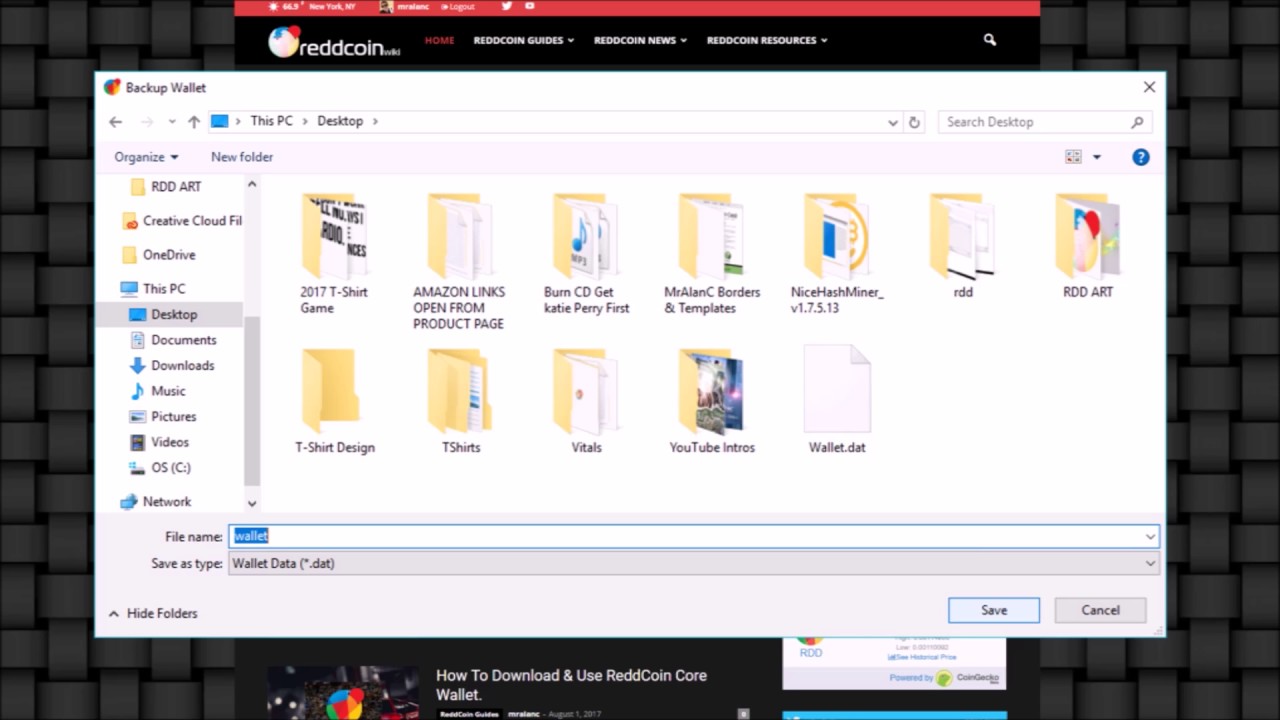Select OneDrive in navigation pane
Viewport: 1280px width, 720px height.
click(x=158, y=255)
